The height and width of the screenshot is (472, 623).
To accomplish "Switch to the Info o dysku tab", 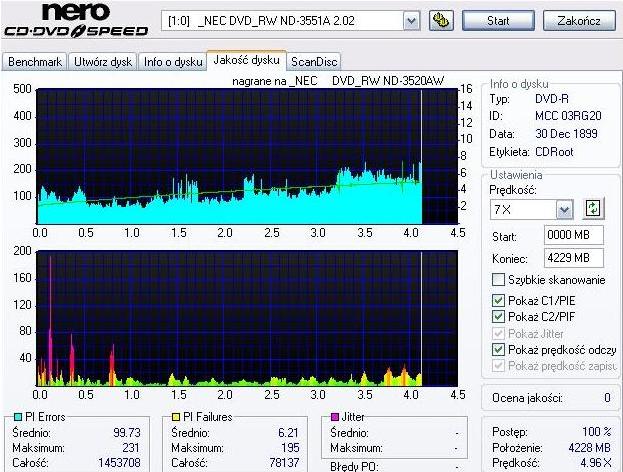I will [173, 62].
